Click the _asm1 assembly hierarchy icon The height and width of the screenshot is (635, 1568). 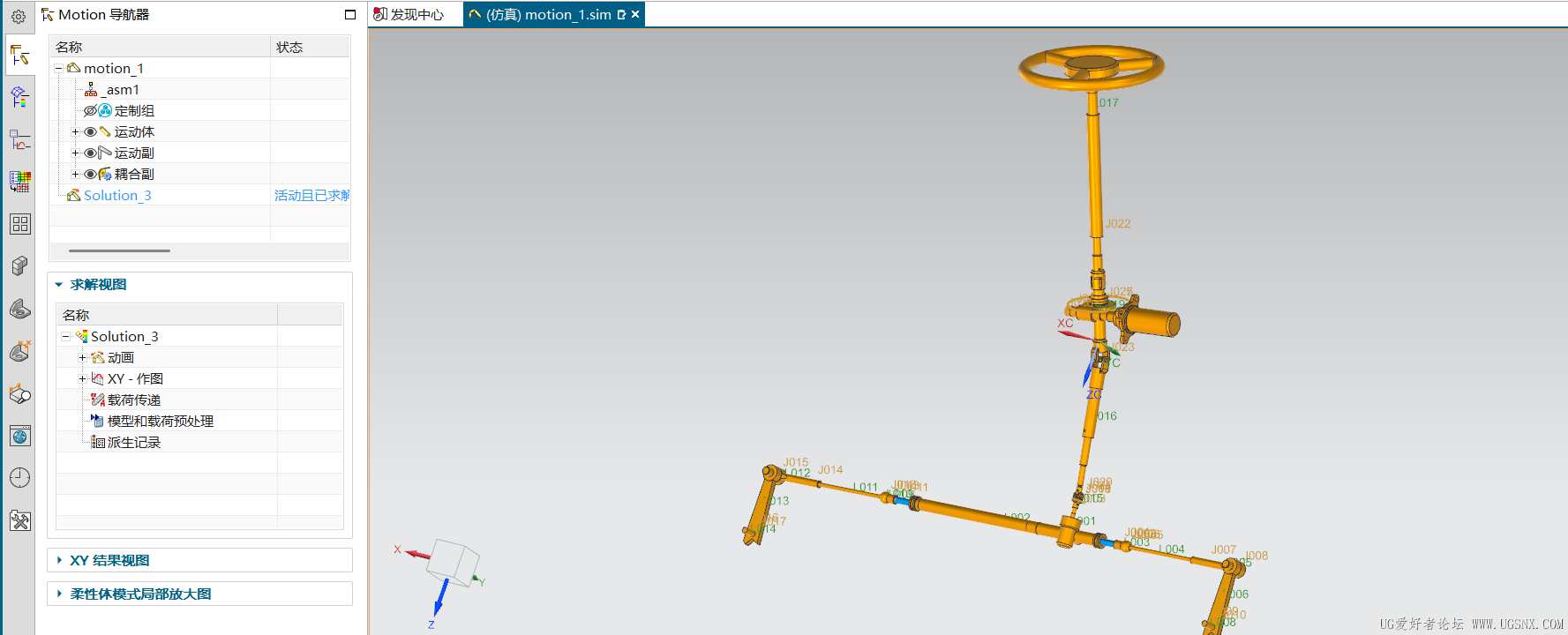coord(91,89)
